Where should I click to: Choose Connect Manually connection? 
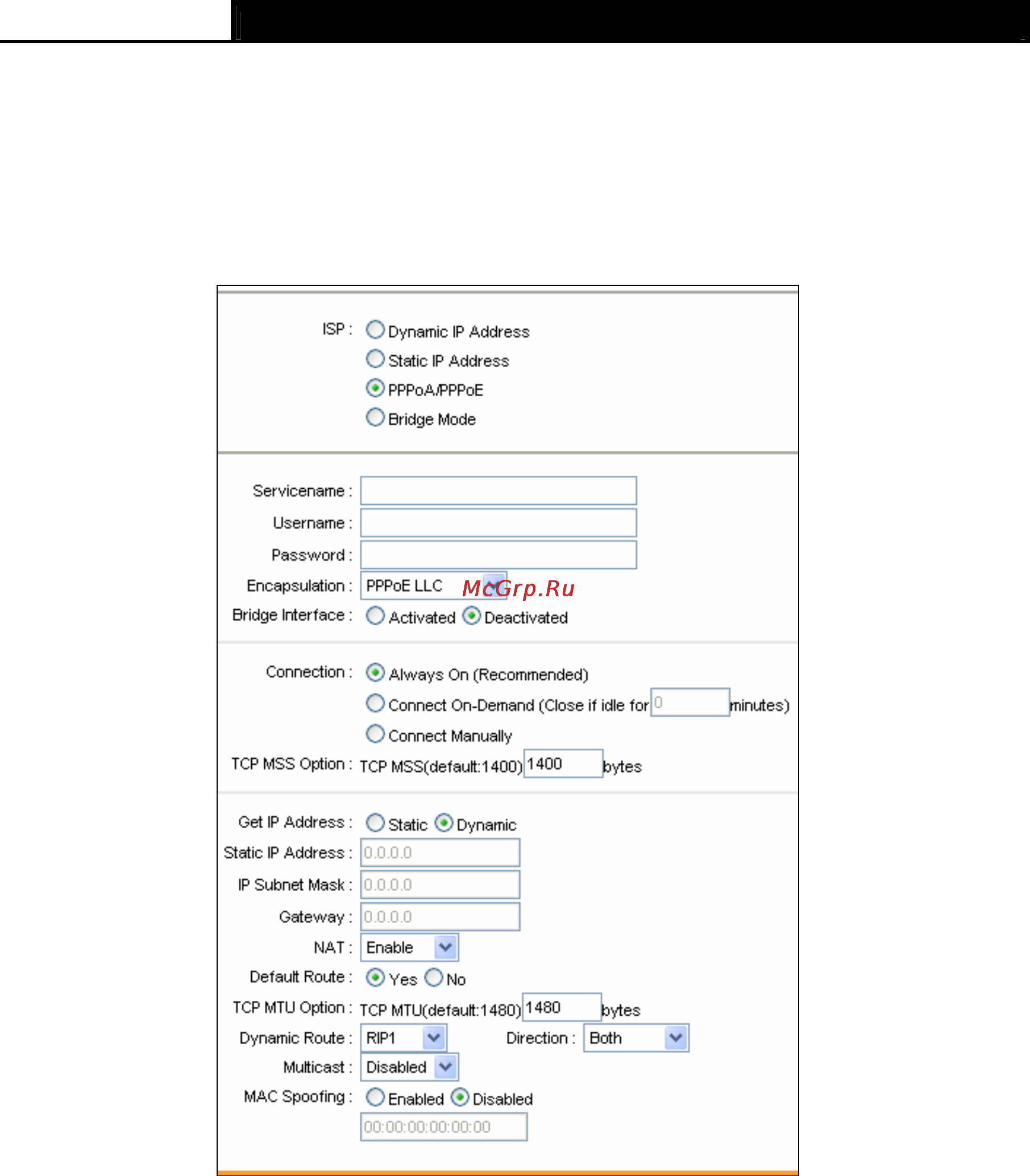[x=375, y=733]
